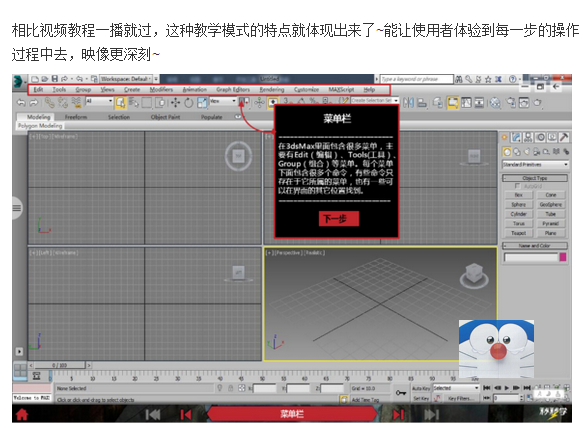Open the Workspace: Default dropdown
This screenshot has height=428, width=584.
click(126, 79)
